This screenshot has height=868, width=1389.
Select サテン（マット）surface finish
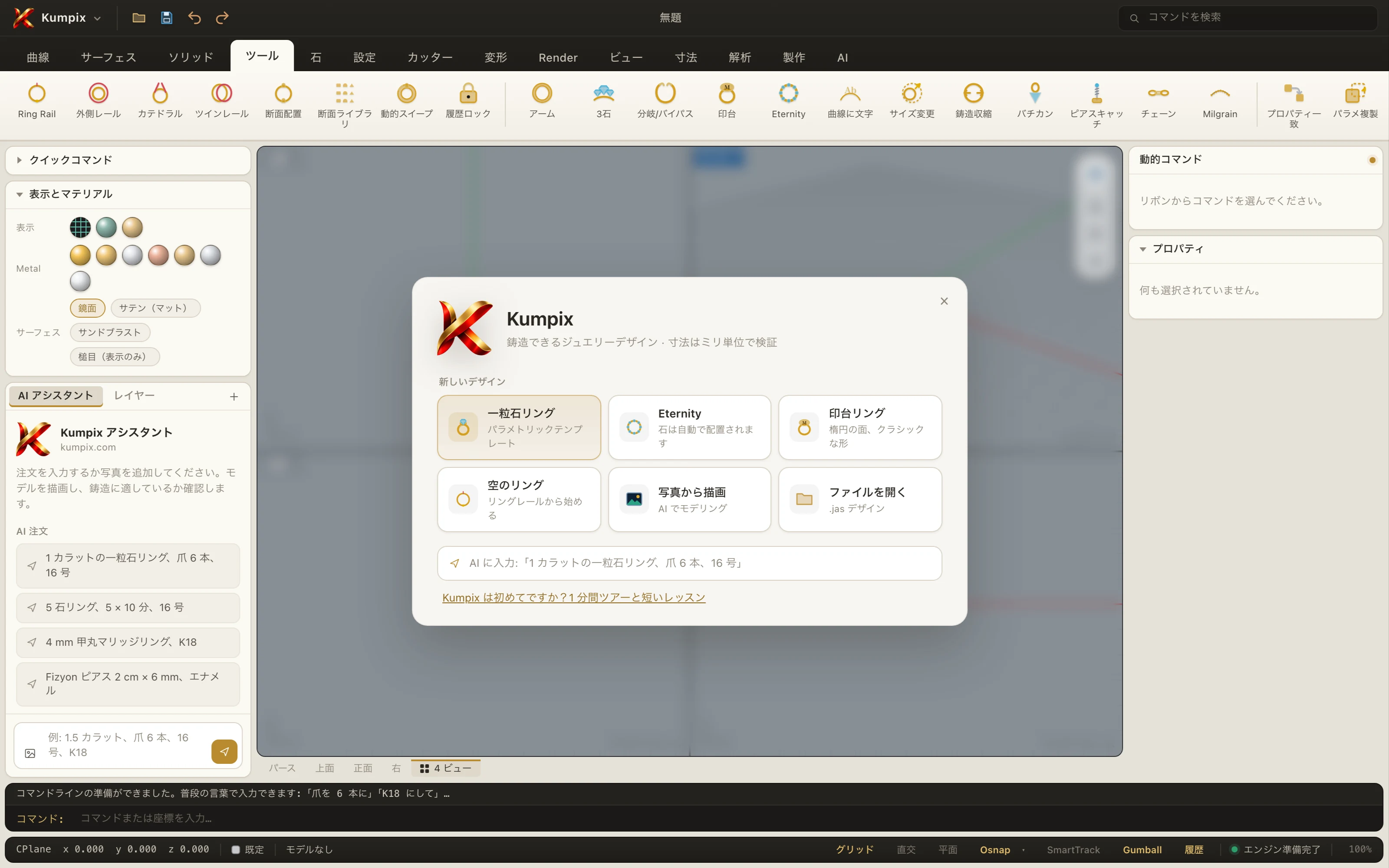coord(155,308)
